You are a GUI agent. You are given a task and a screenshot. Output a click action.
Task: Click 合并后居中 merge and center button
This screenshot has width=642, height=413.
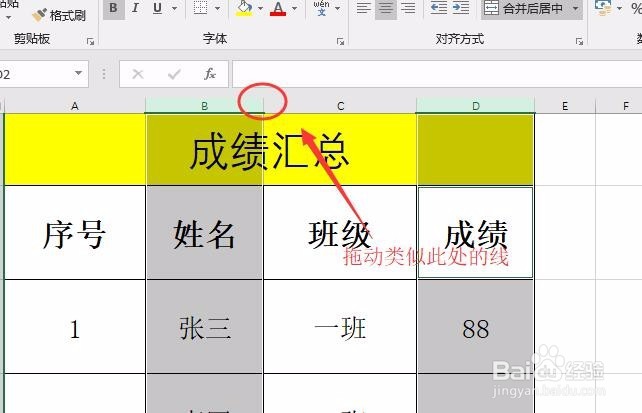point(524,9)
